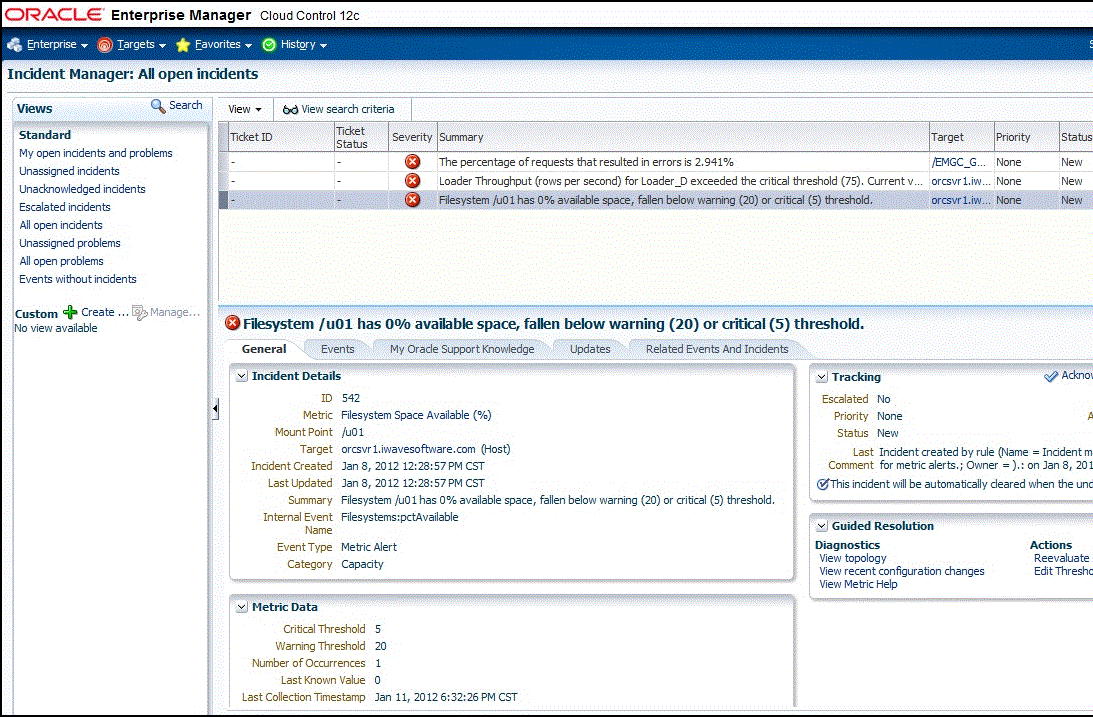Collapse the Views side panel with splitter arrow
The image size is (1093, 717).
pos(215,409)
